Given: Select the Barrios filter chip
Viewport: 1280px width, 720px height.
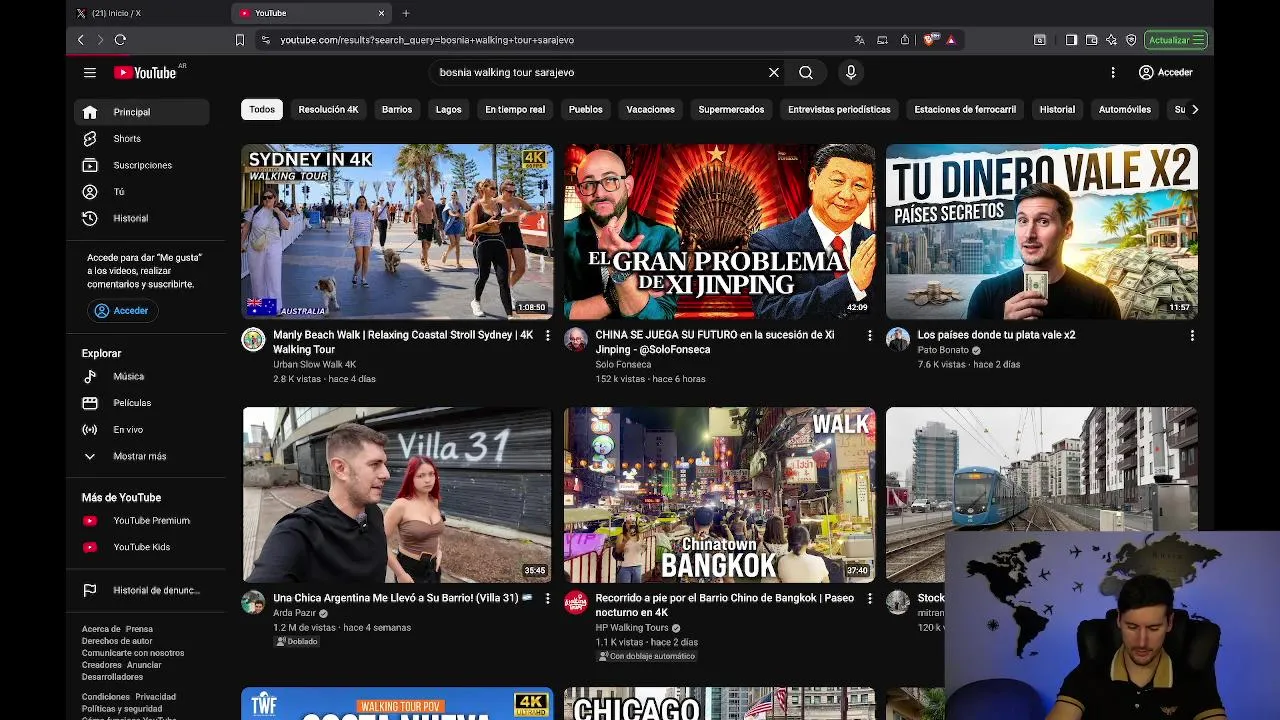Looking at the screenshot, I should (397, 109).
